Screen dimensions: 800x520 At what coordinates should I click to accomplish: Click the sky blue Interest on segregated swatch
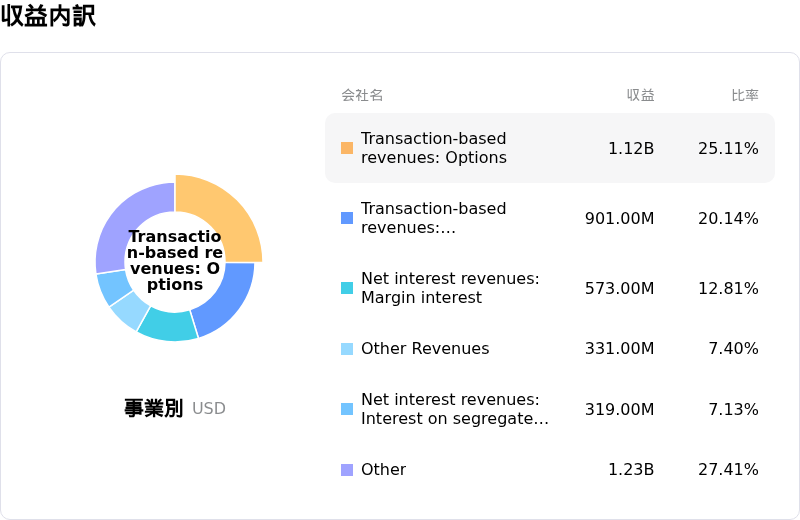[x=347, y=409]
